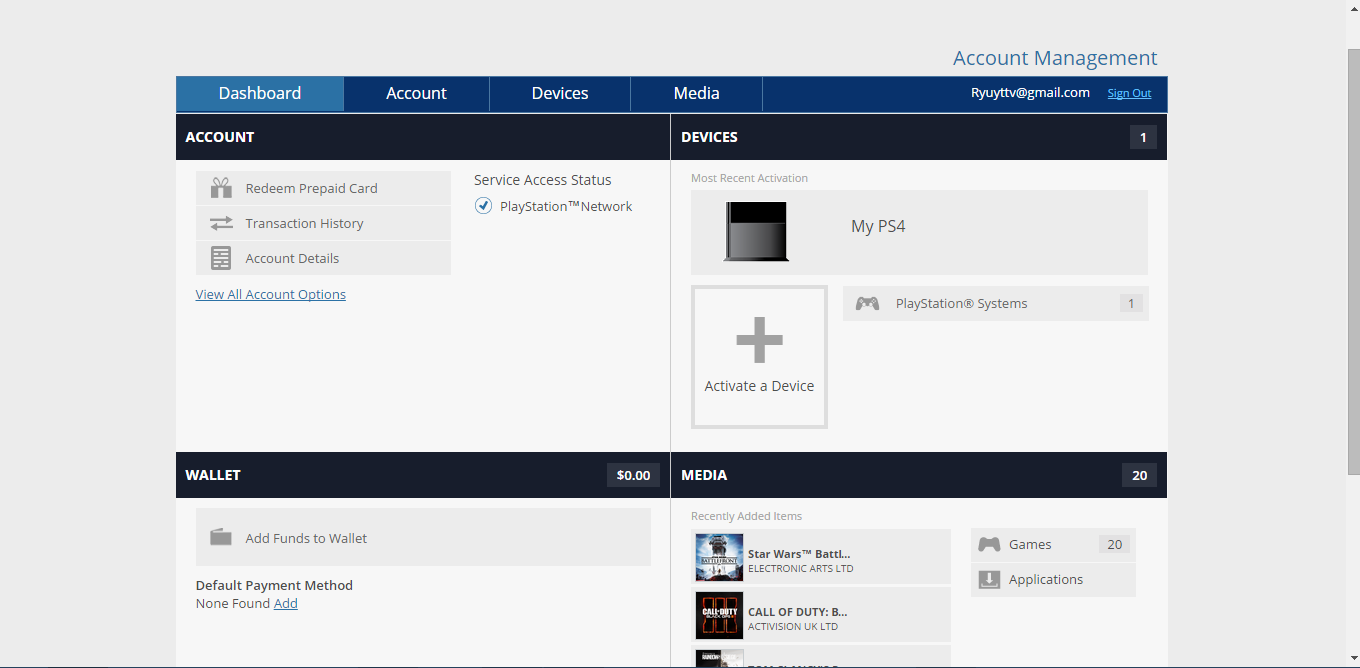Click the wallet icon beside Add Funds

(221, 537)
